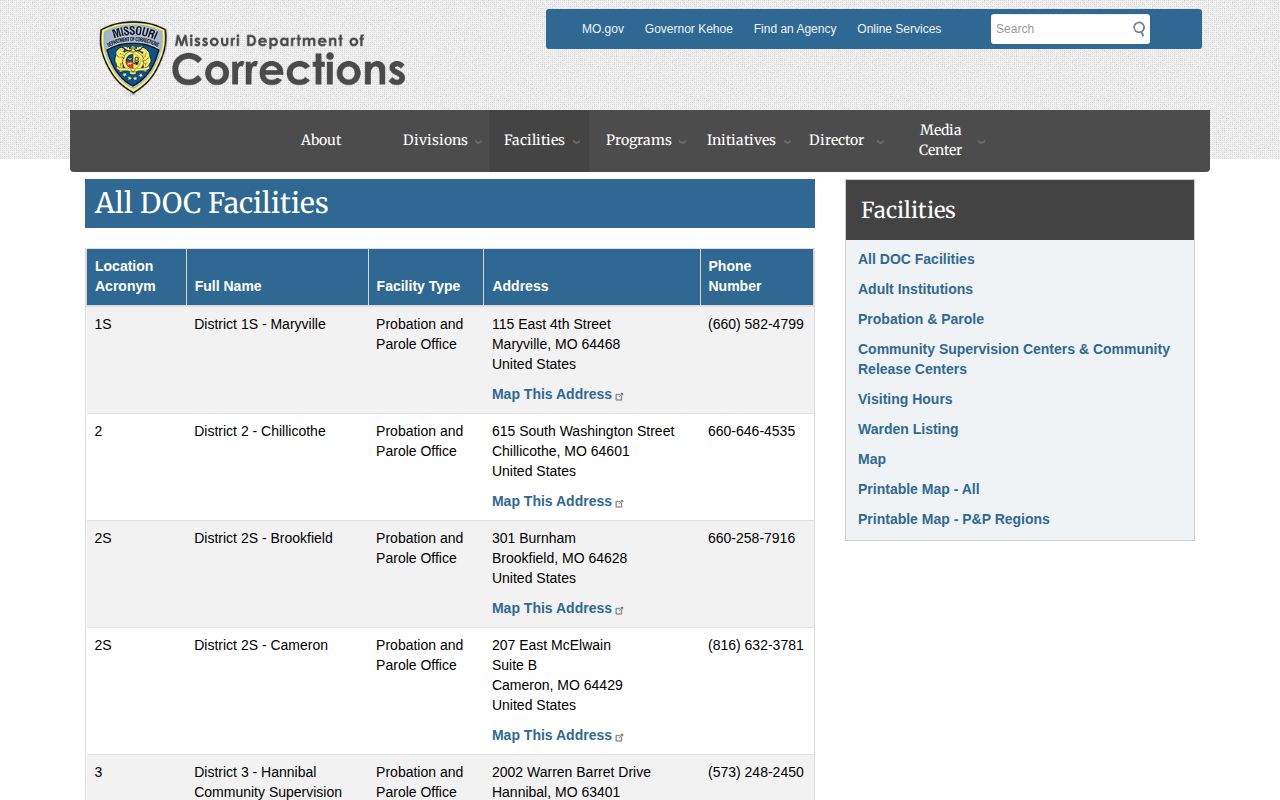Image resolution: width=1280 pixels, height=800 pixels.
Task: Open Visiting Hours sidebar link
Action: pos(905,399)
